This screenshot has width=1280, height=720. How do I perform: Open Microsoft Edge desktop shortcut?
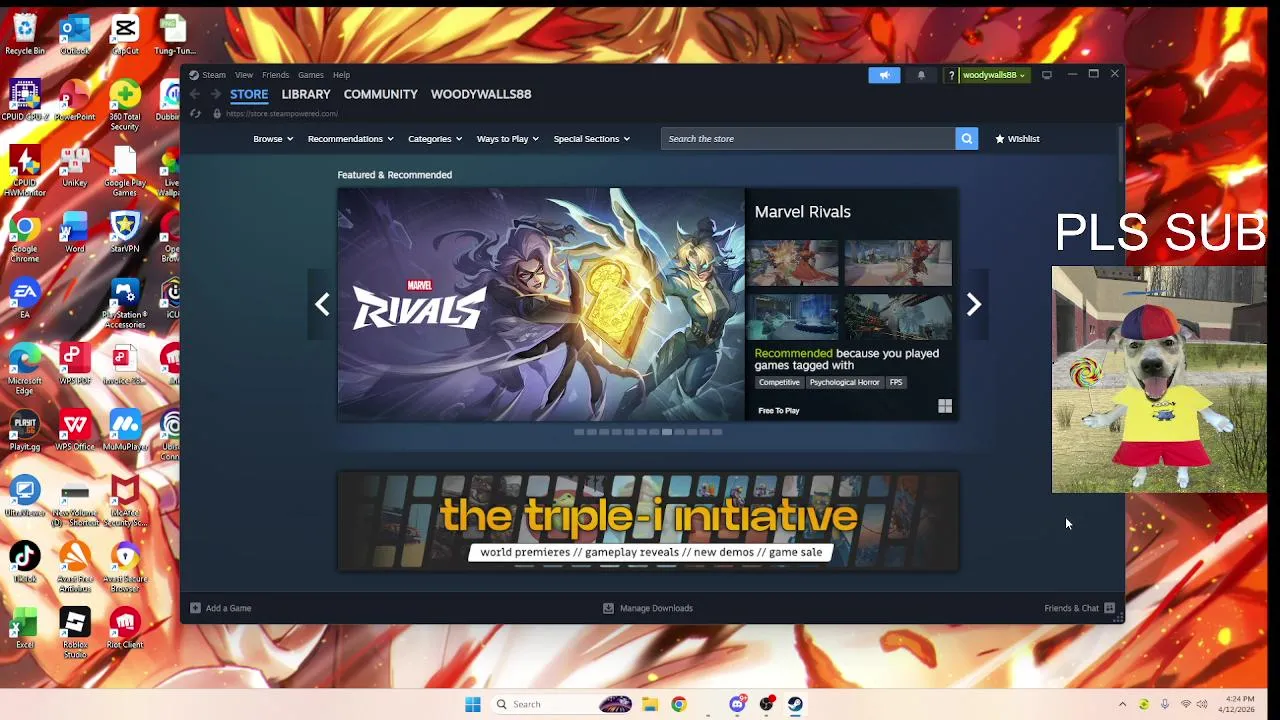pos(24,370)
